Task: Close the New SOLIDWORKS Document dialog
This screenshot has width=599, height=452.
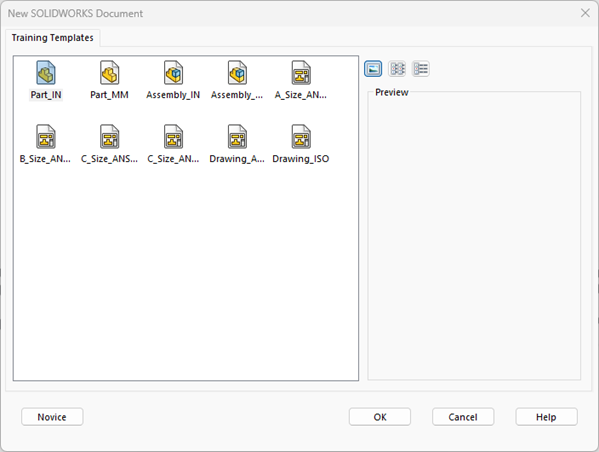Action: [585, 13]
